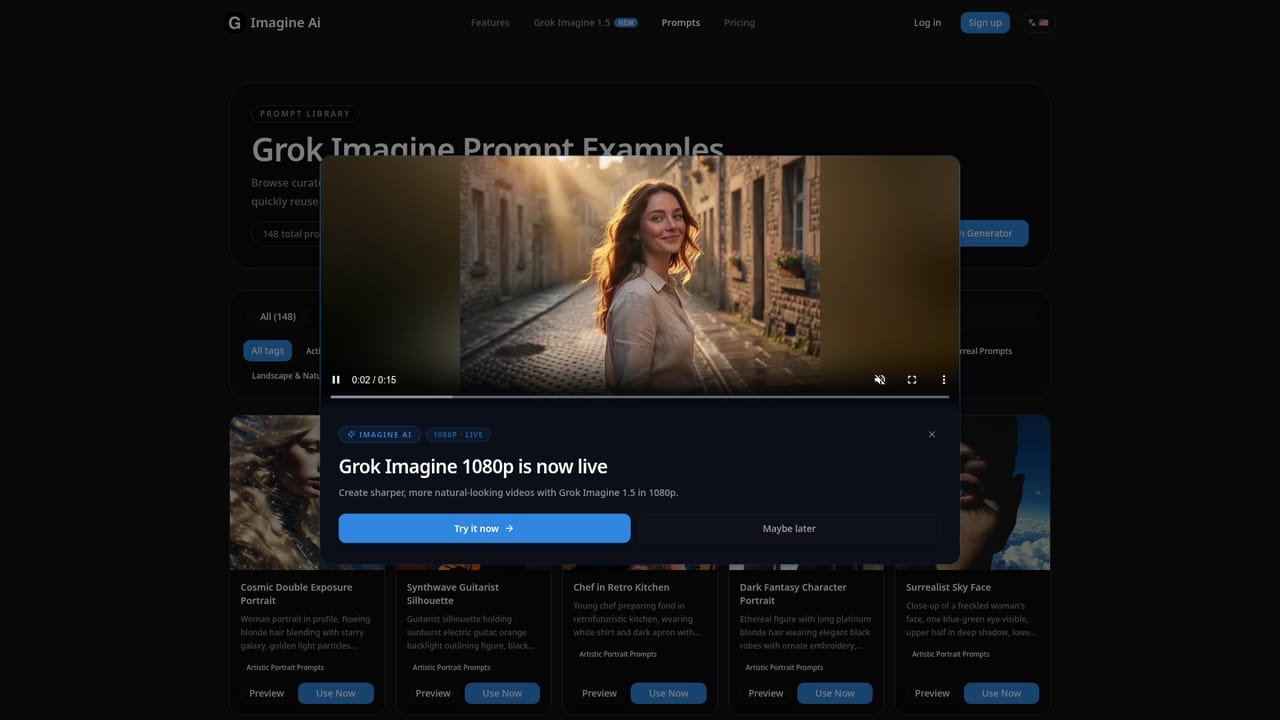Viewport: 1280px width, 720px height.
Task: Open the Cosmic Double Exposure Portrait thumbnail
Action: (x=275, y=492)
